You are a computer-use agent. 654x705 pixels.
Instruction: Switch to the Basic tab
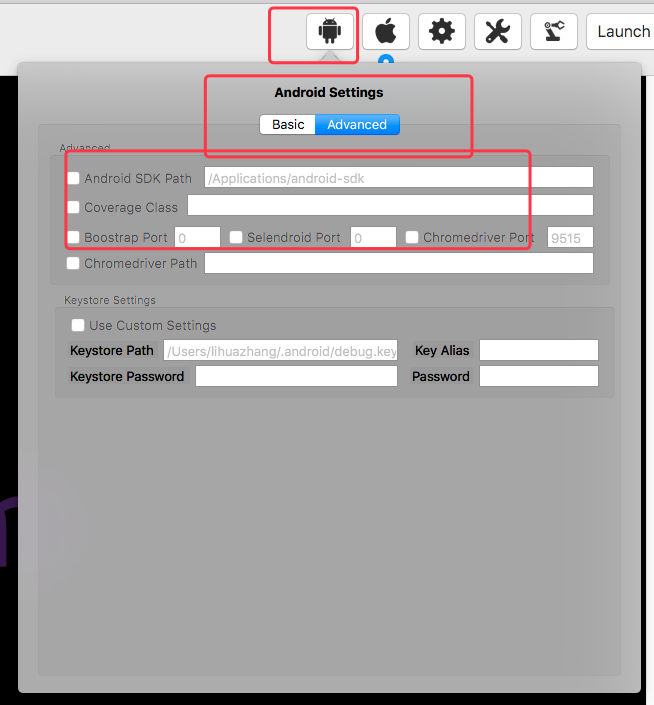coord(288,125)
